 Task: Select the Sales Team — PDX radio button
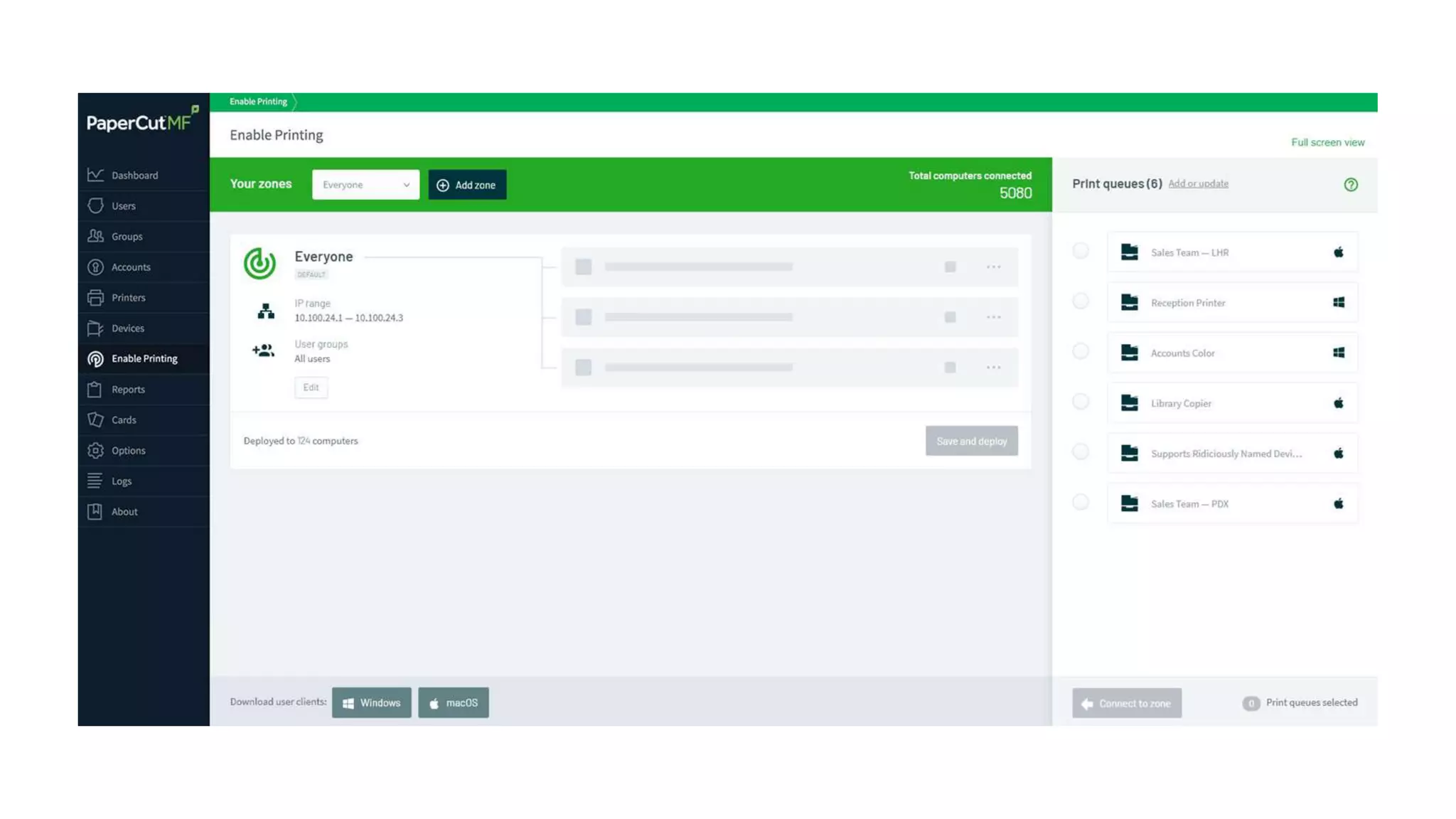click(1081, 503)
